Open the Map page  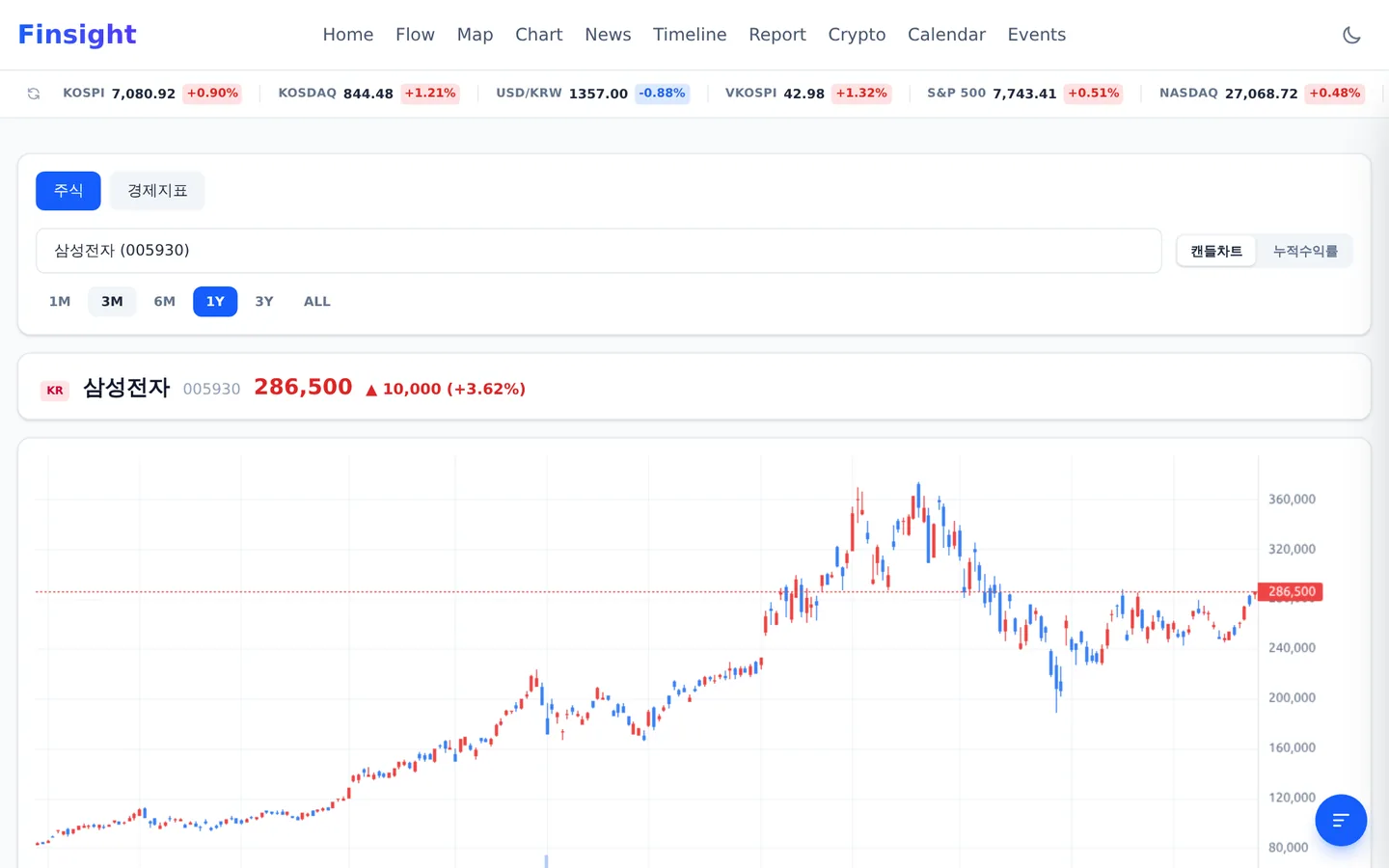tap(475, 35)
